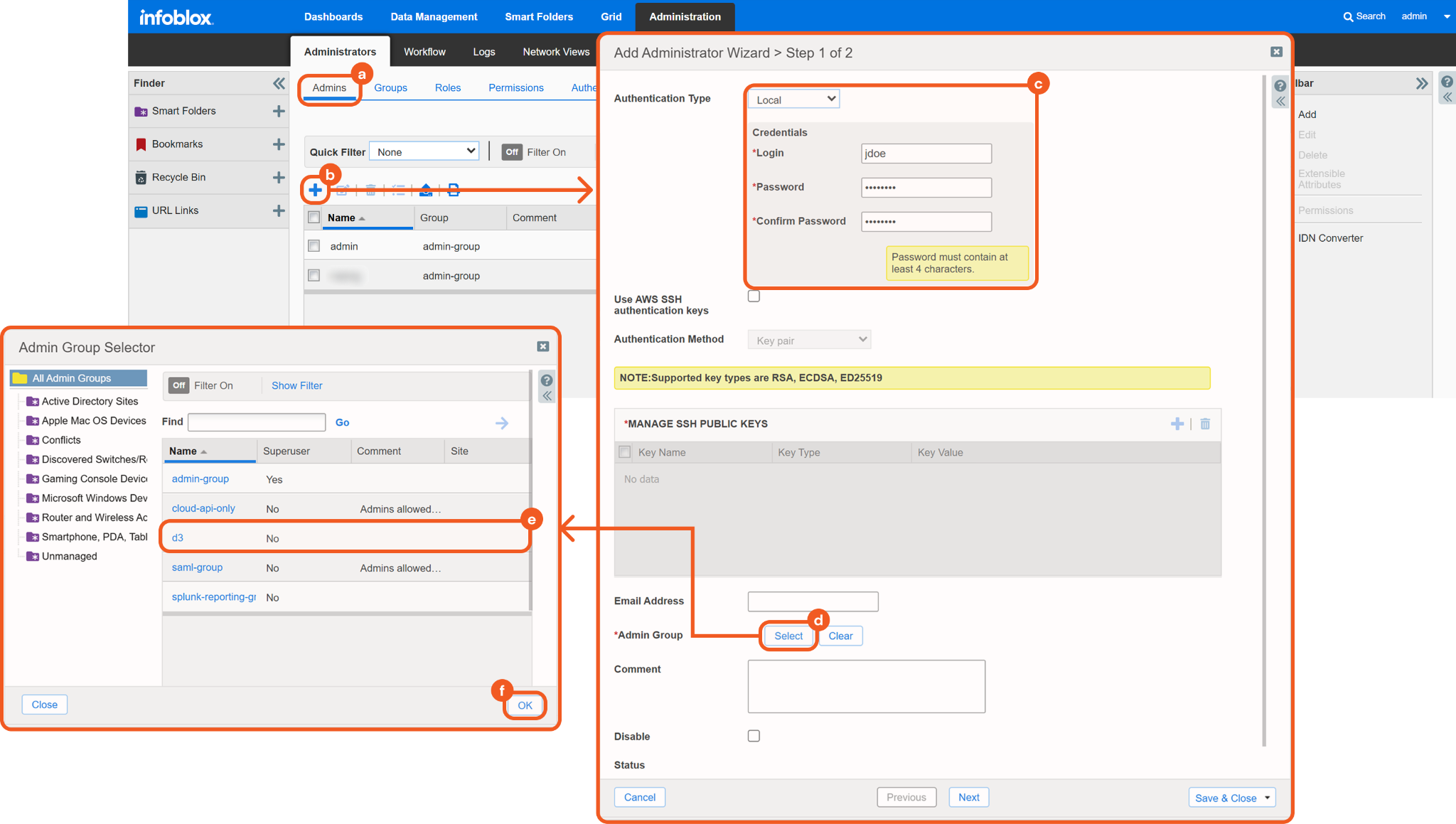The image size is (1456, 824).
Task: Click the next-page arrow beside Go
Action: [502, 423]
